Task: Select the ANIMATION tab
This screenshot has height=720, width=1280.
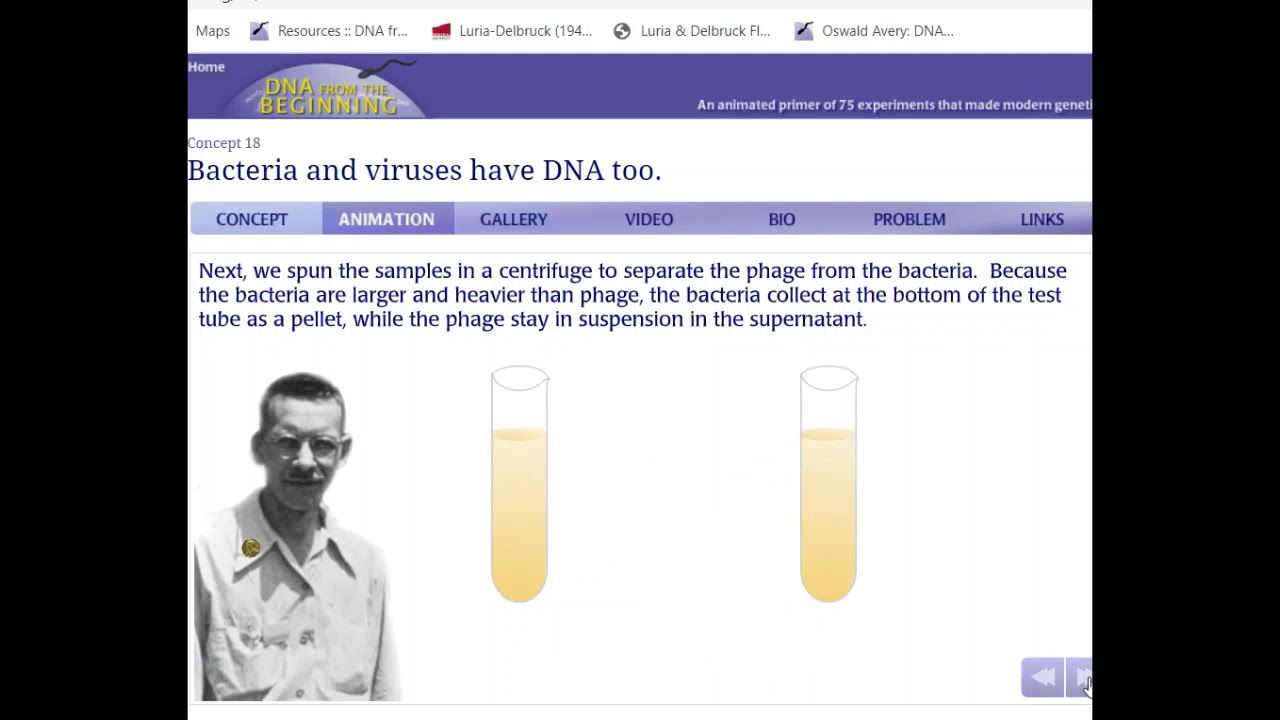Action: (387, 219)
